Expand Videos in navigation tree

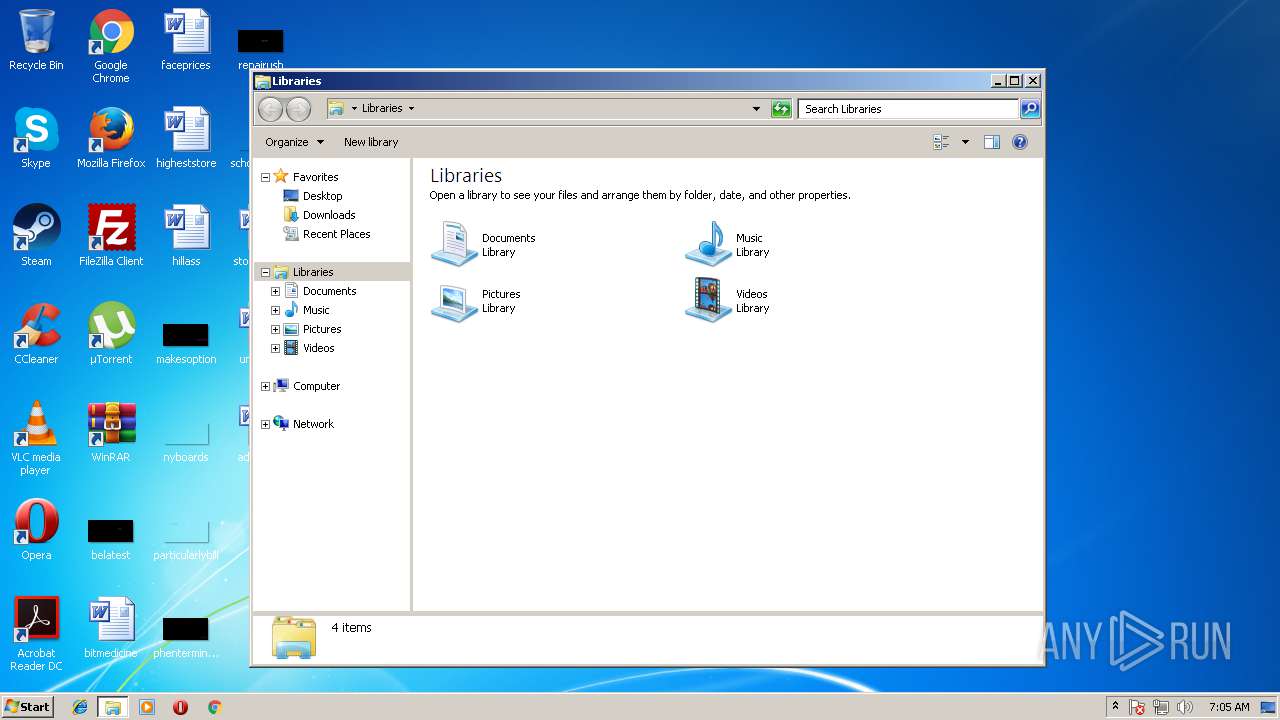pyautogui.click(x=275, y=348)
